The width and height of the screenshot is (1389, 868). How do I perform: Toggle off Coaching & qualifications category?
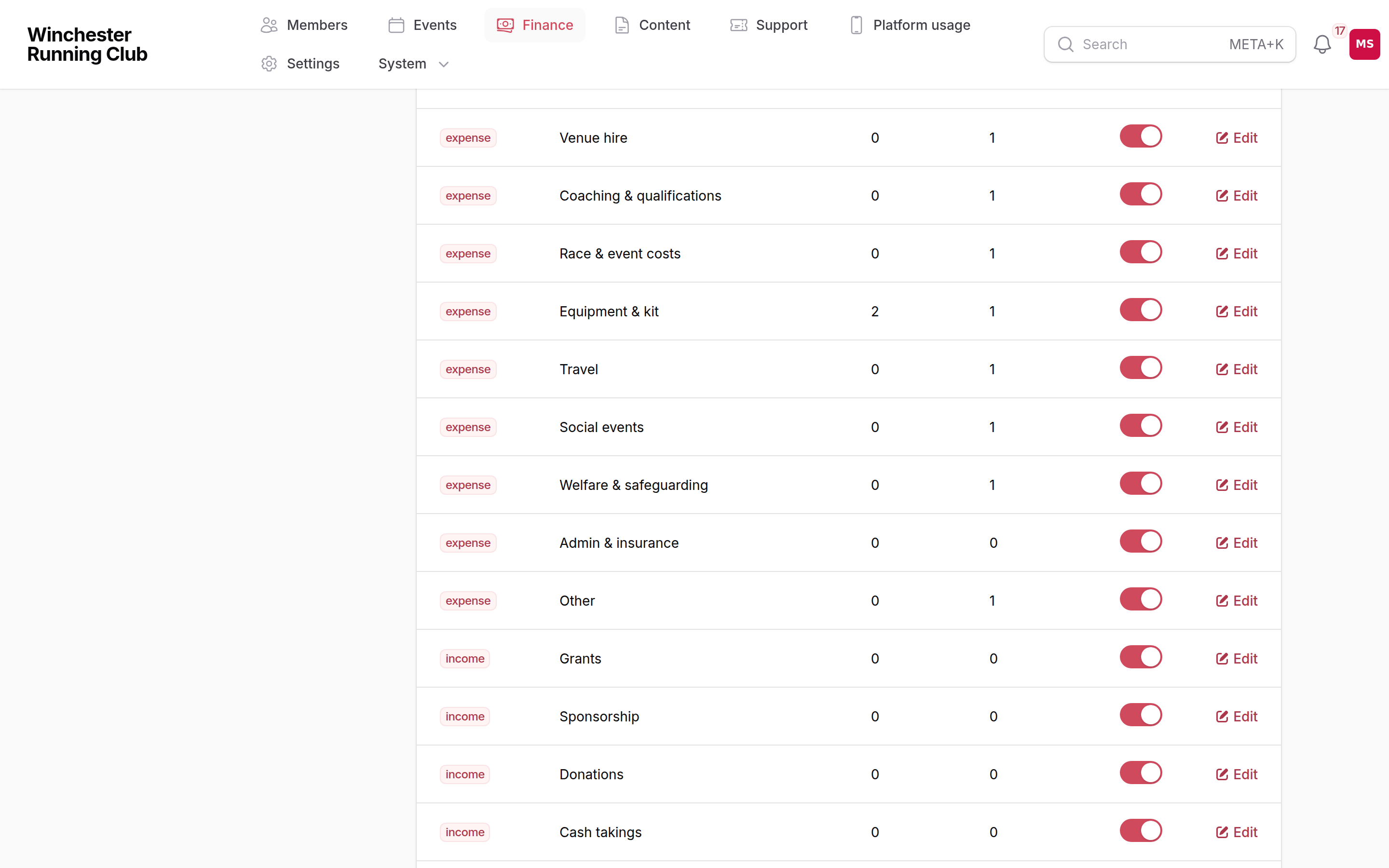coord(1141,195)
